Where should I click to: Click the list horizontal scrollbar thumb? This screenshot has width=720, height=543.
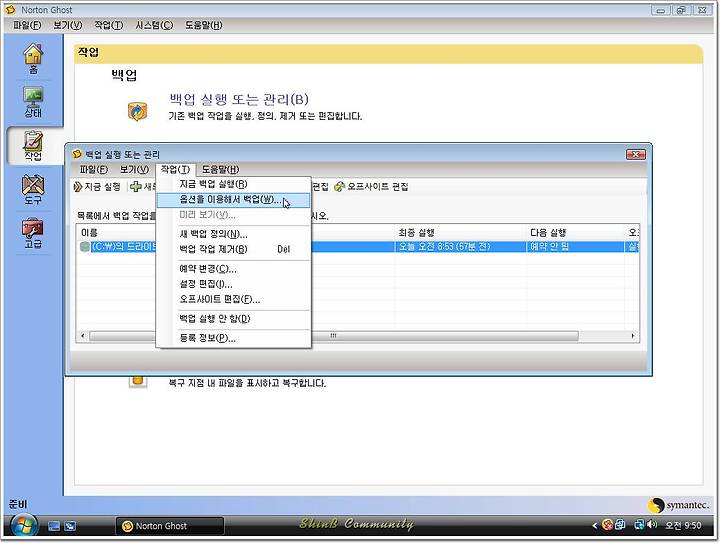(334, 336)
